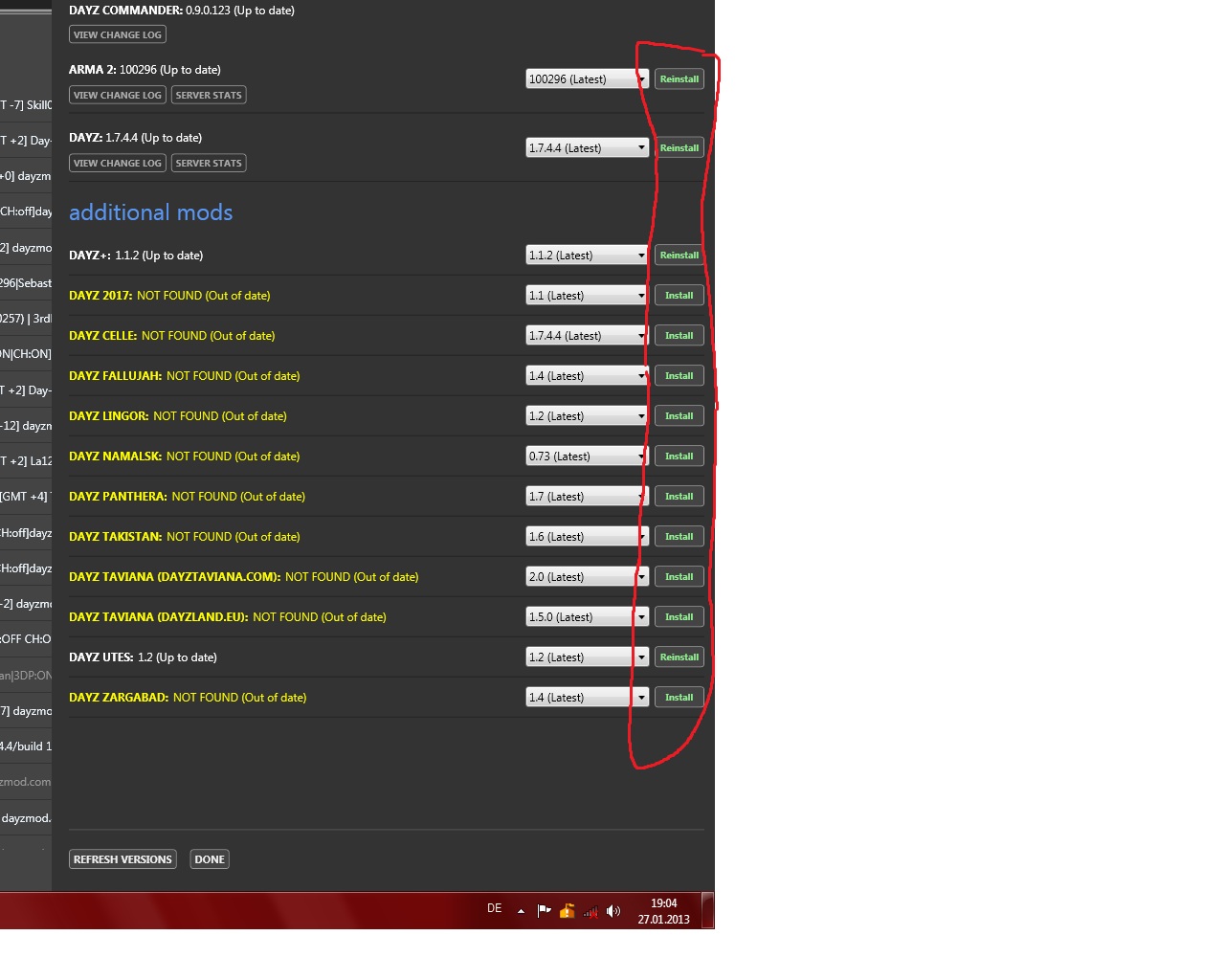Click Show Desktop strip beside the clock

pyautogui.click(x=708, y=910)
